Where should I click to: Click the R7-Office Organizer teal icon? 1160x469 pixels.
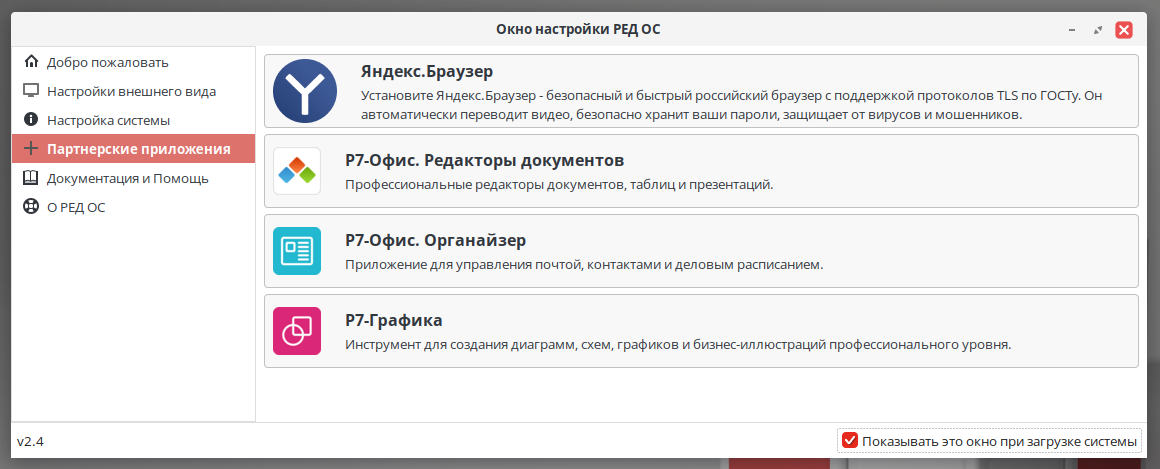297,251
